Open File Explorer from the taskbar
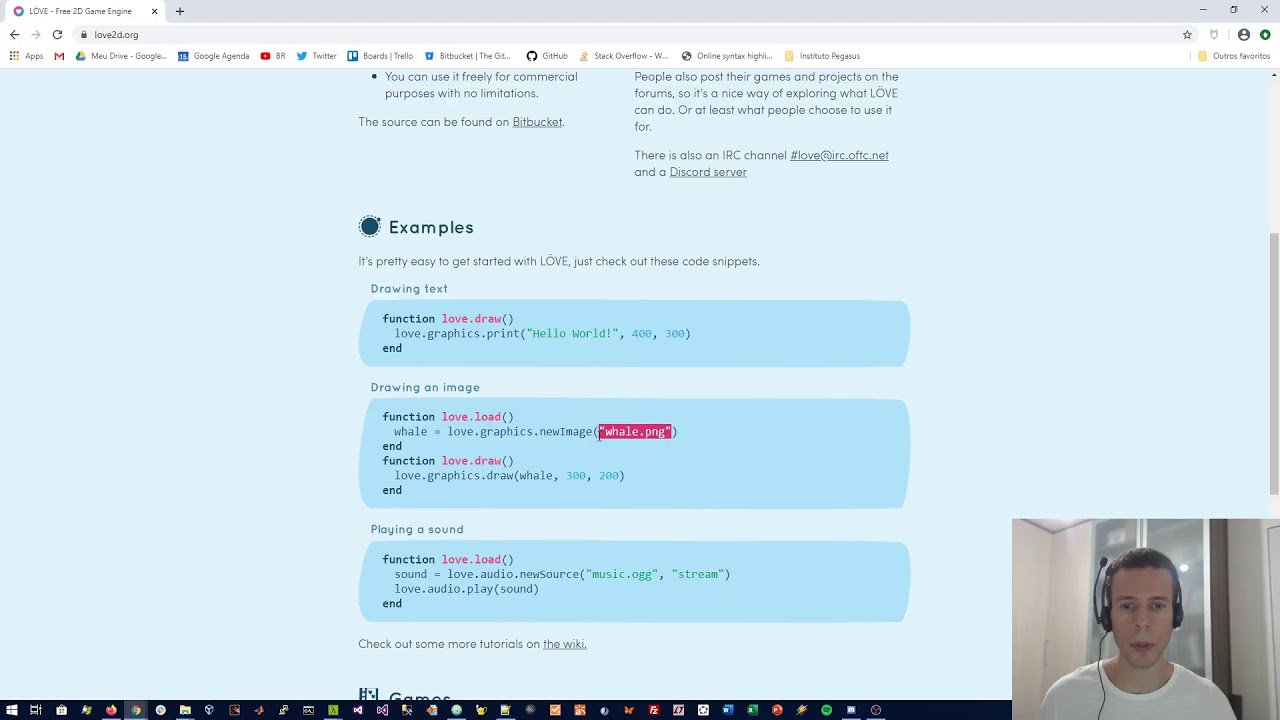The image size is (1280, 720). 185,710
